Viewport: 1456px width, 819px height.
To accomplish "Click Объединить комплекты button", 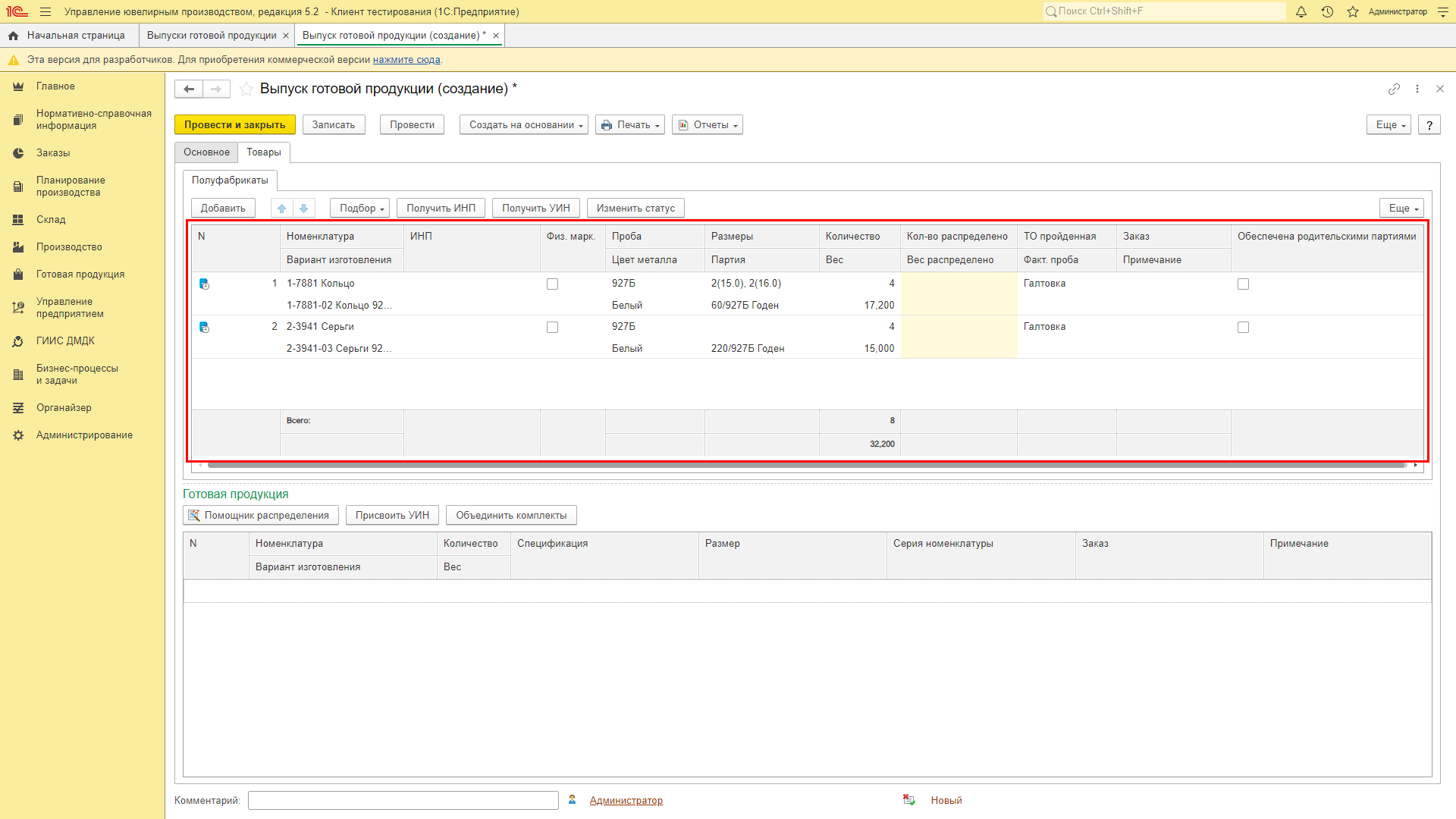I will (x=511, y=516).
